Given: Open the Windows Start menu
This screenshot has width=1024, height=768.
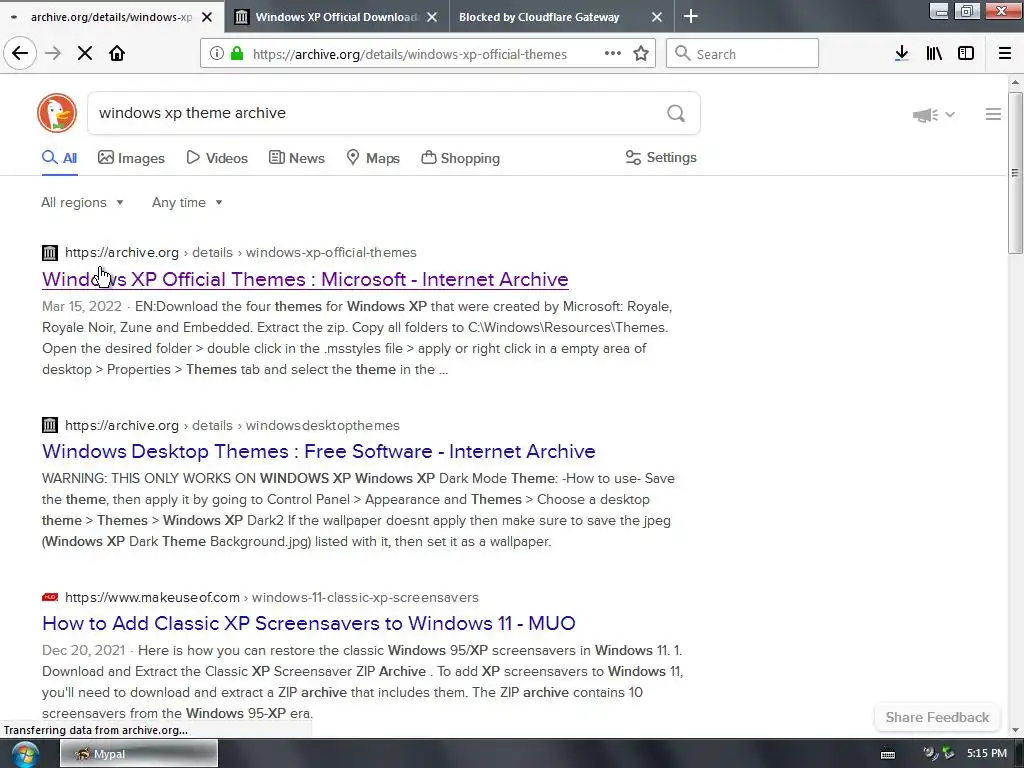Looking at the screenshot, I should tap(25, 754).
